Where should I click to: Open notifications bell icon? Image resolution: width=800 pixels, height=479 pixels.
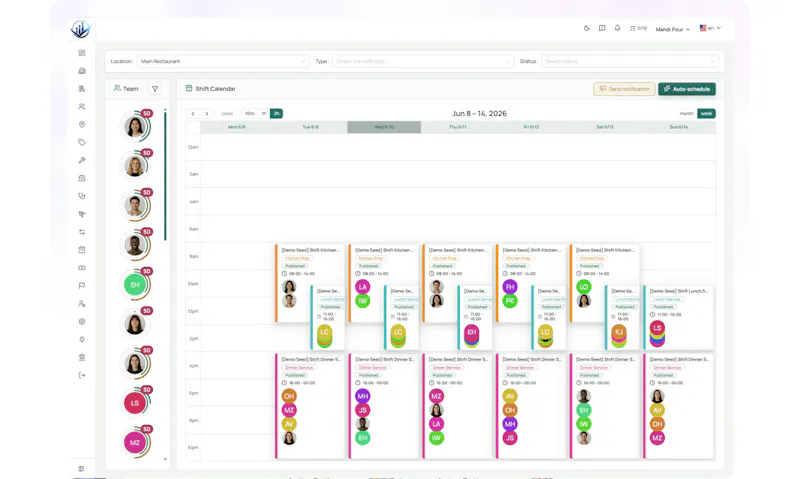(x=617, y=29)
